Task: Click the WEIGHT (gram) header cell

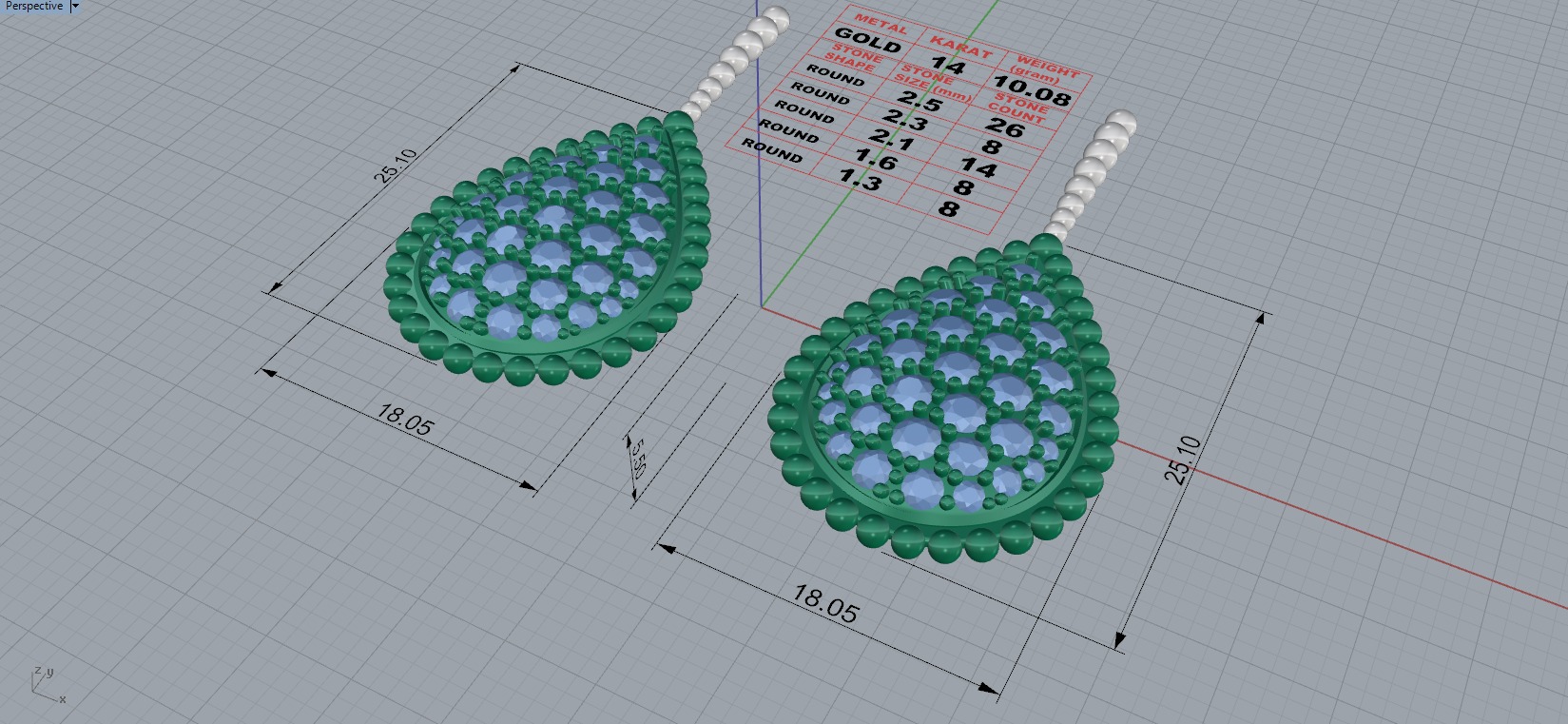Action: point(1042,69)
